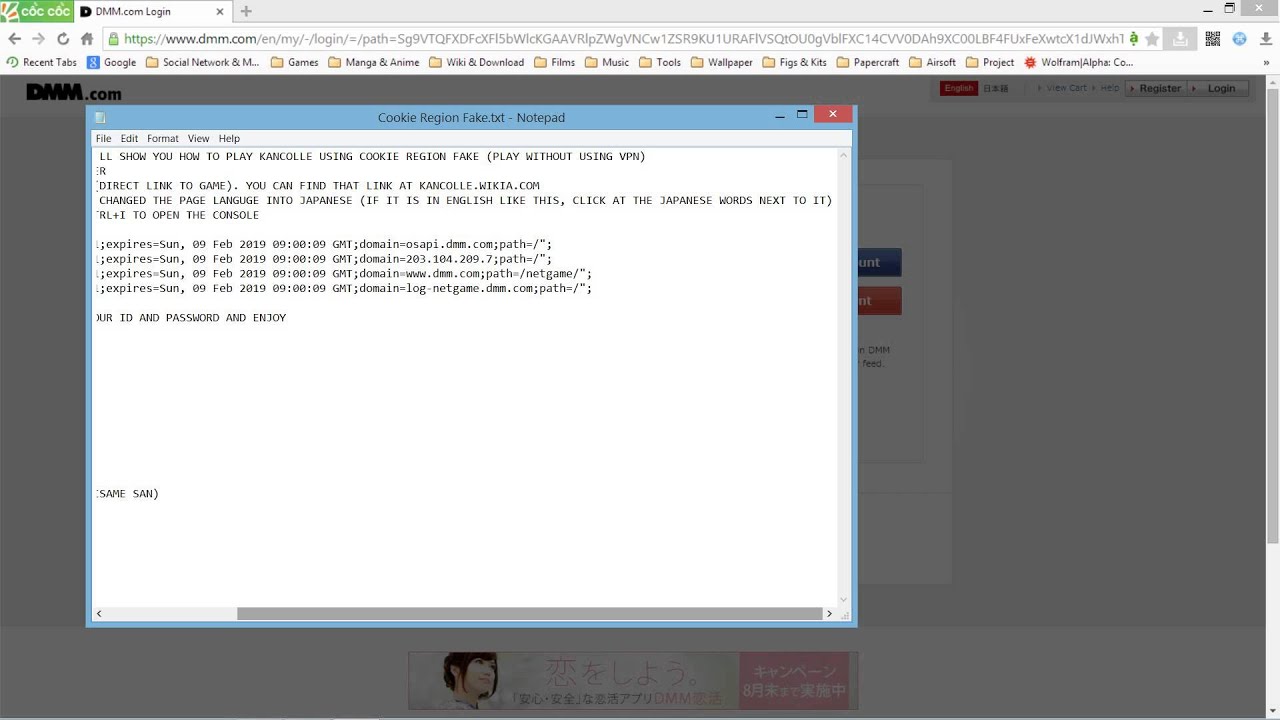1280x720 pixels.
Task: Open the QR code extension
Action: coord(1213,39)
